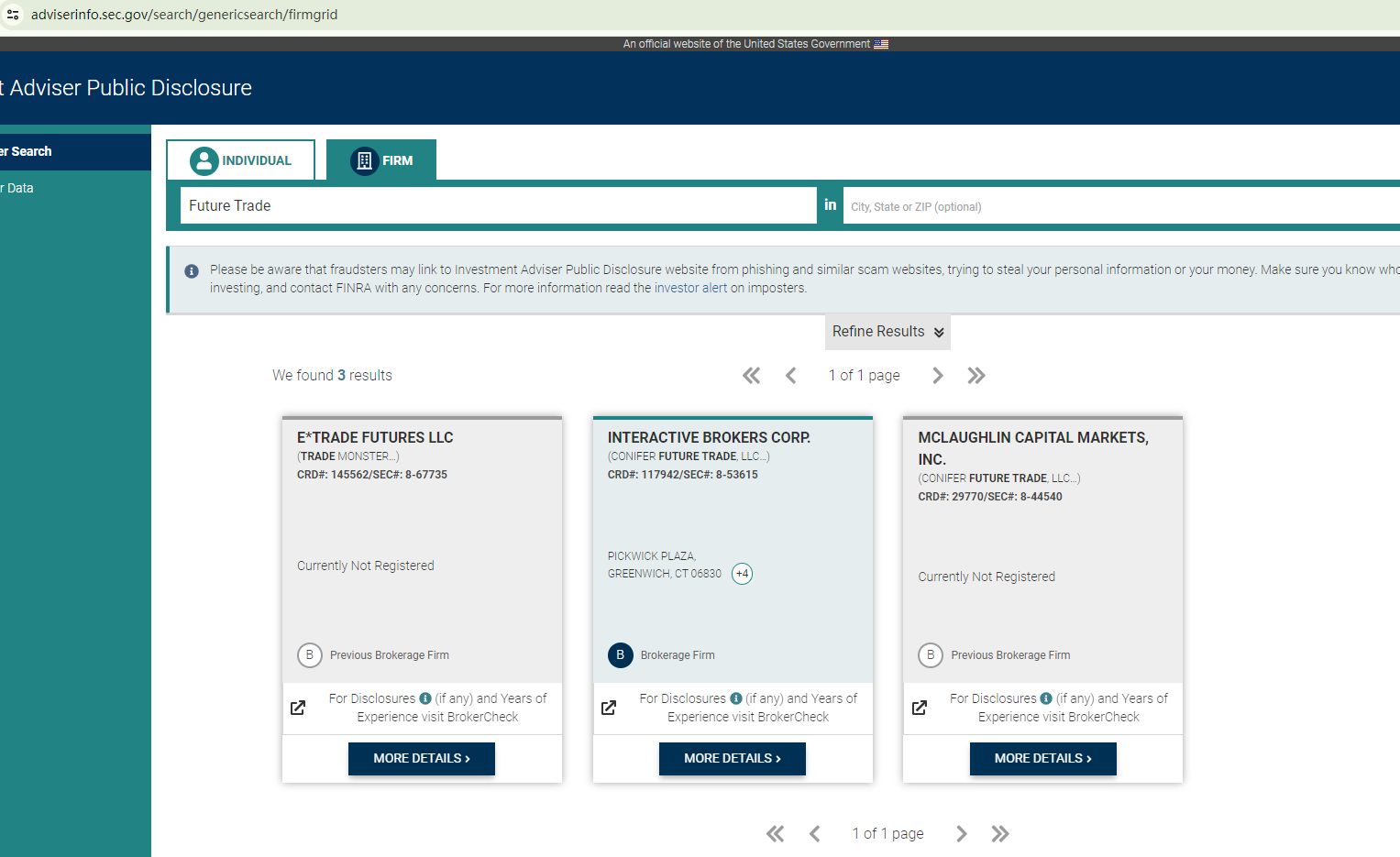Click MORE DETAILS for McLaughlin Capital Markets

tap(1043, 759)
